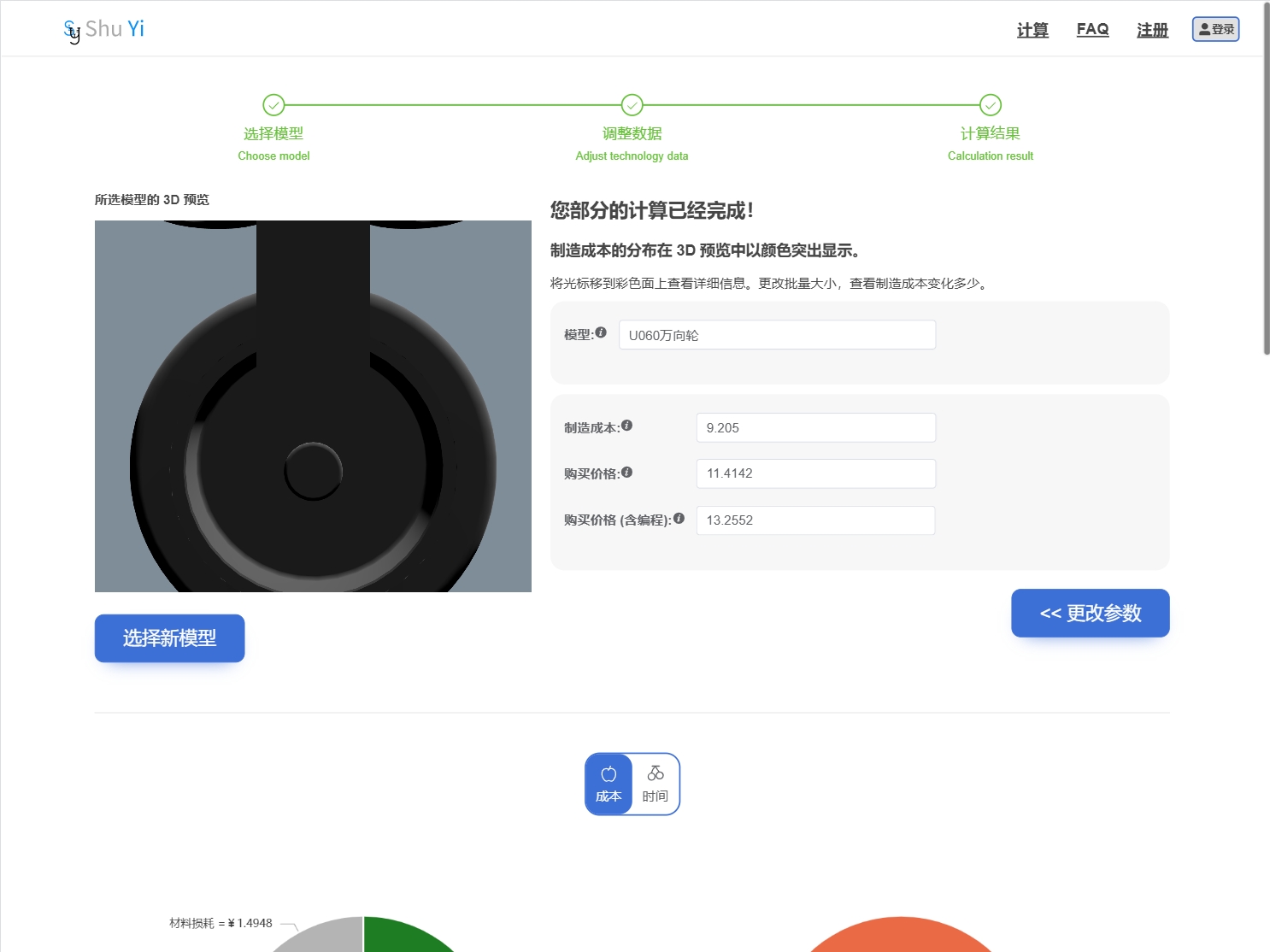Click the 模型 name input field

(x=777, y=335)
